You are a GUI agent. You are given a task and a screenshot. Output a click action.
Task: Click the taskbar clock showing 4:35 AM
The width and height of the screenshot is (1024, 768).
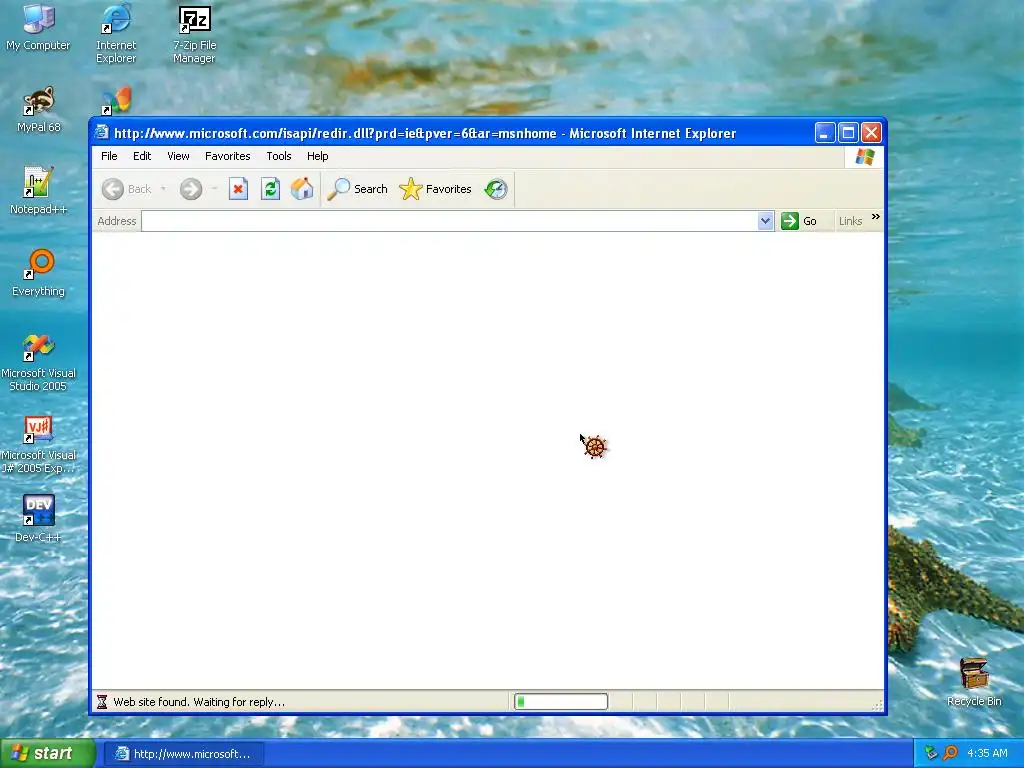(987, 753)
